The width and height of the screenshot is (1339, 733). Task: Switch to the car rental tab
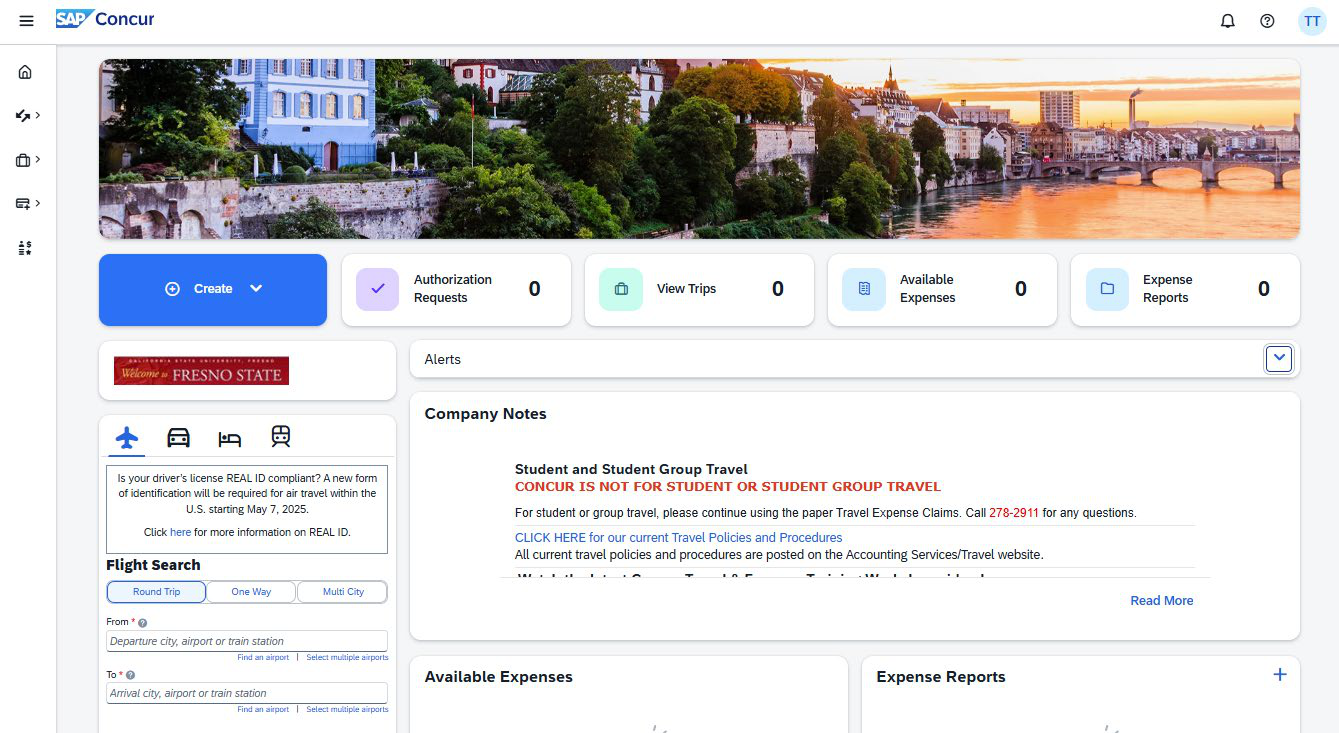(178, 438)
